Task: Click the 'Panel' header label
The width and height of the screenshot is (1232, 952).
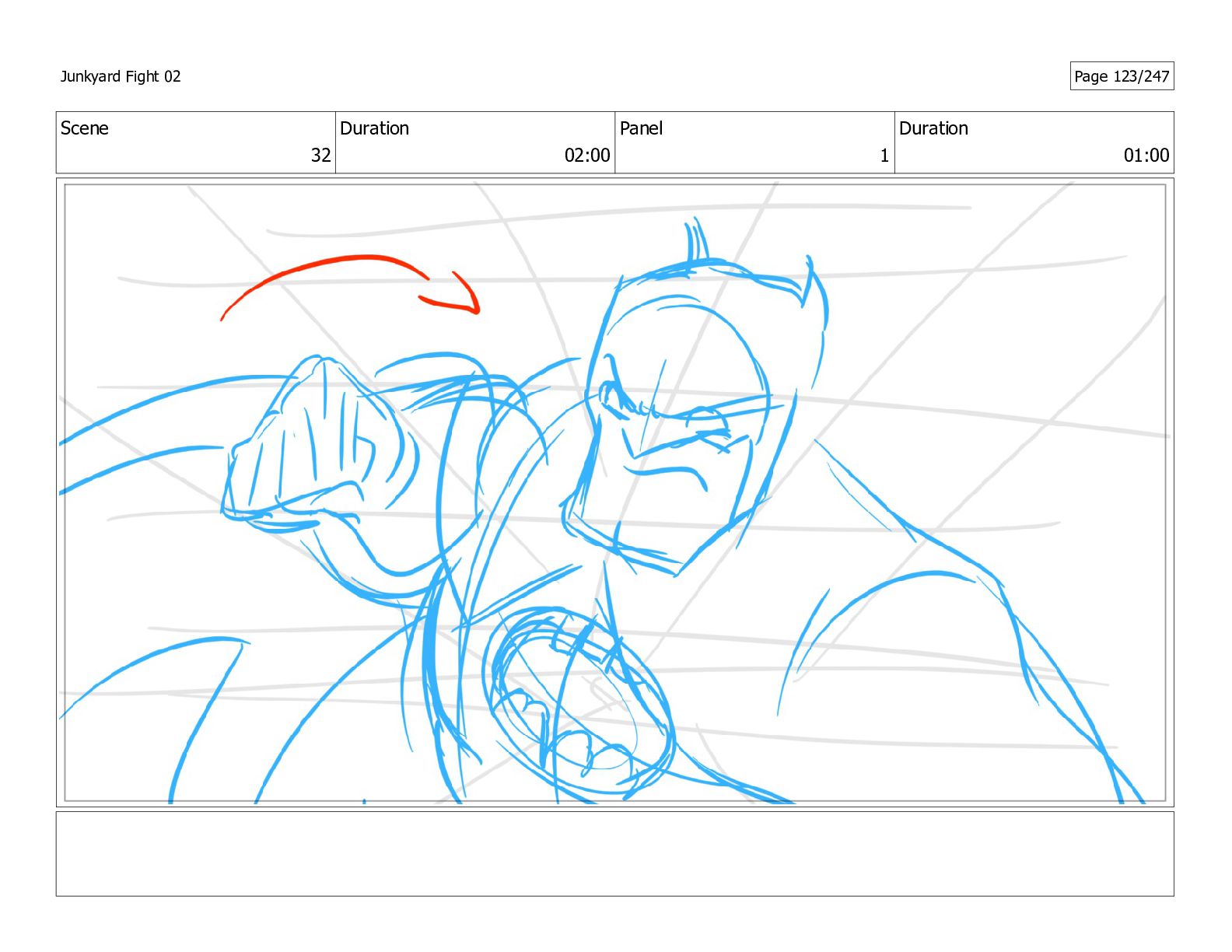Action: tap(641, 128)
